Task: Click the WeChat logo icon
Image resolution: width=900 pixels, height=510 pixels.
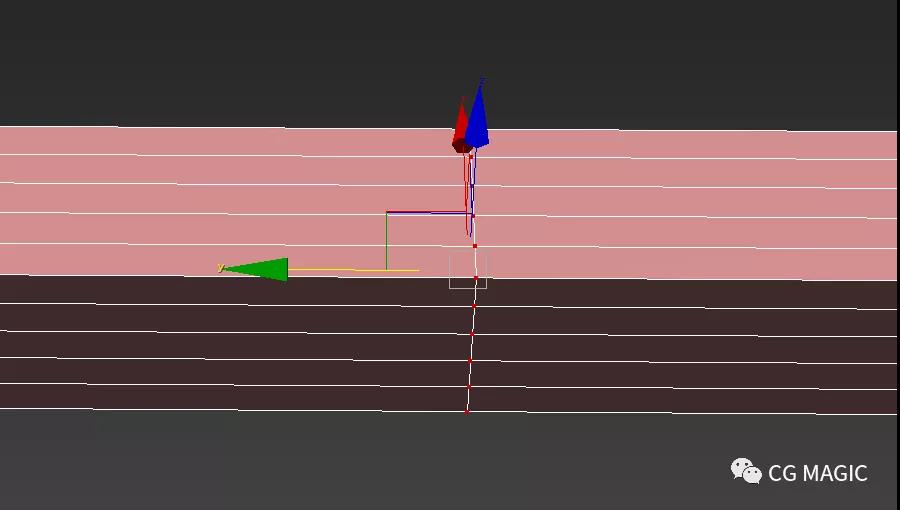Action: [x=746, y=471]
